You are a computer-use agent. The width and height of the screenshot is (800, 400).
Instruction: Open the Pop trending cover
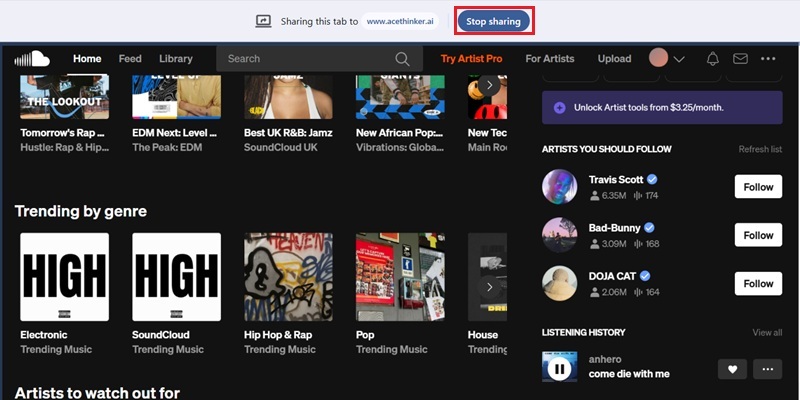click(x=400, y=277)
